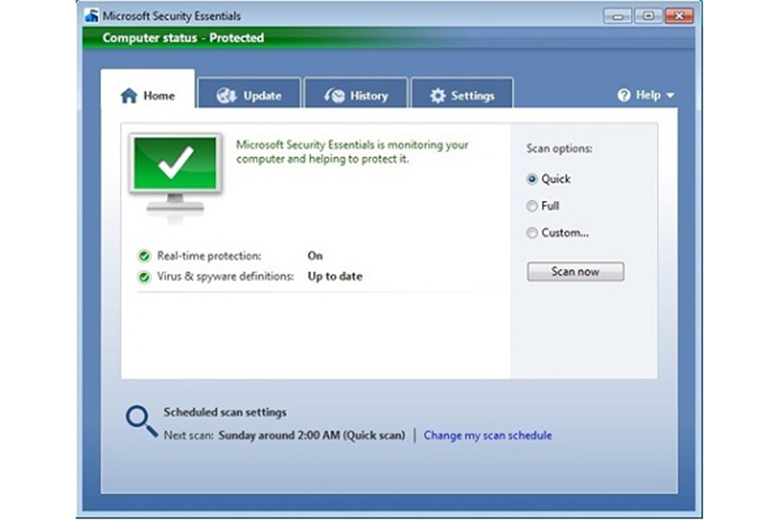Minimize the Security Essentials window

[618, 16]
